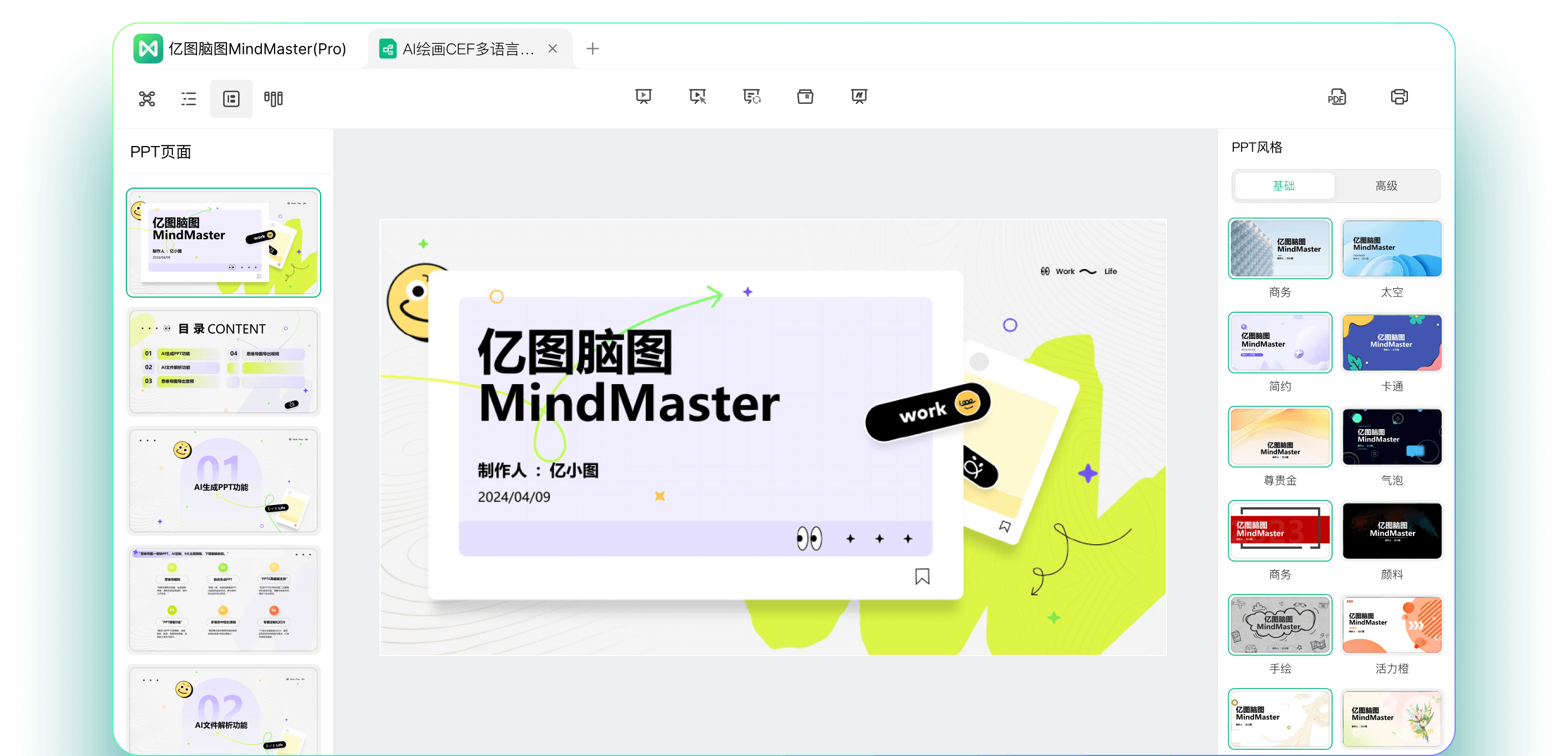Apply the 卡通 style template
This screenshot has height=756, width=1568.
coord(1392,343)
